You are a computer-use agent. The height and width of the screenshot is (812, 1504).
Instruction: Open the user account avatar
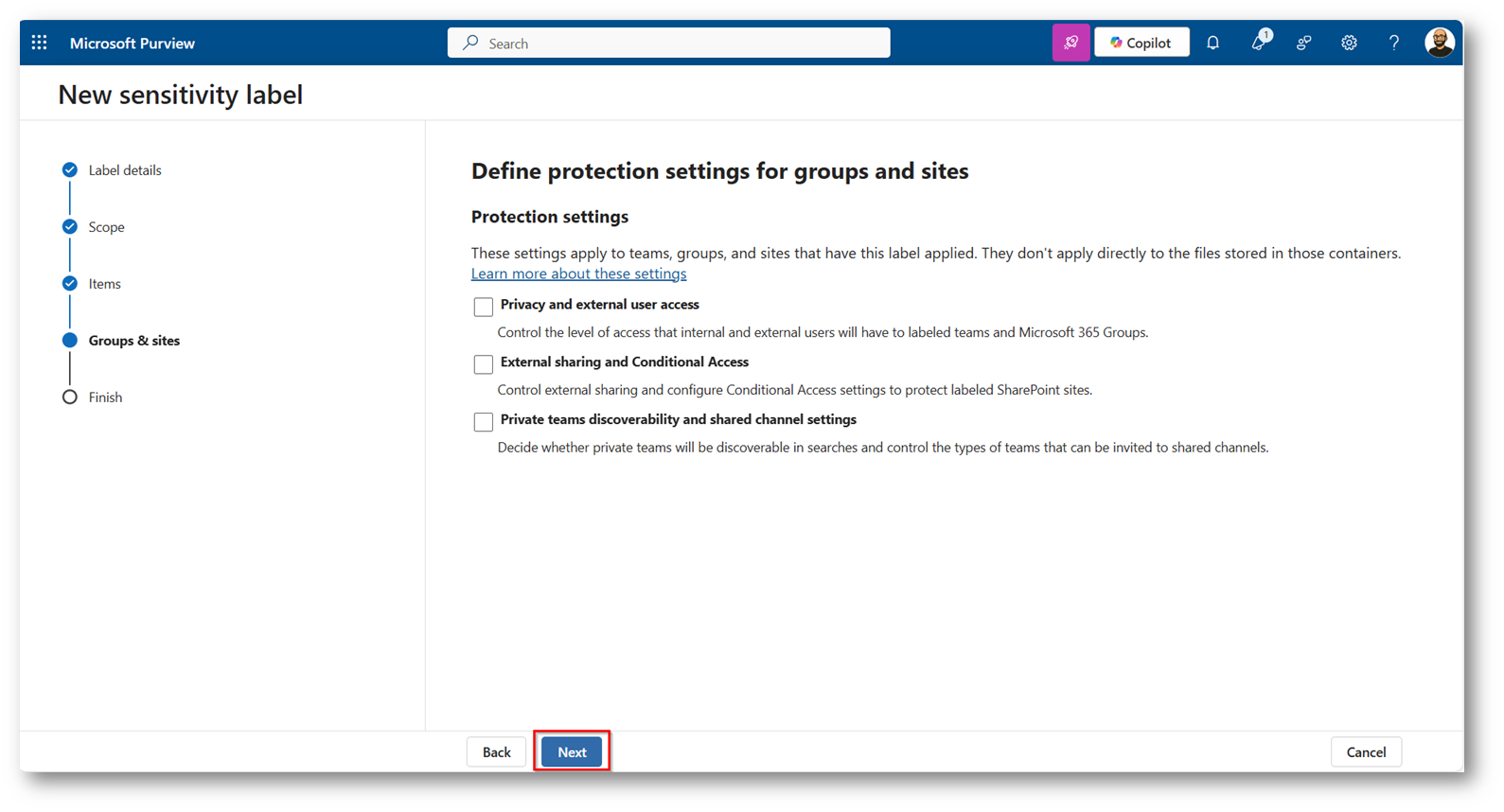pyautogui.click(x=1439, y=43)
